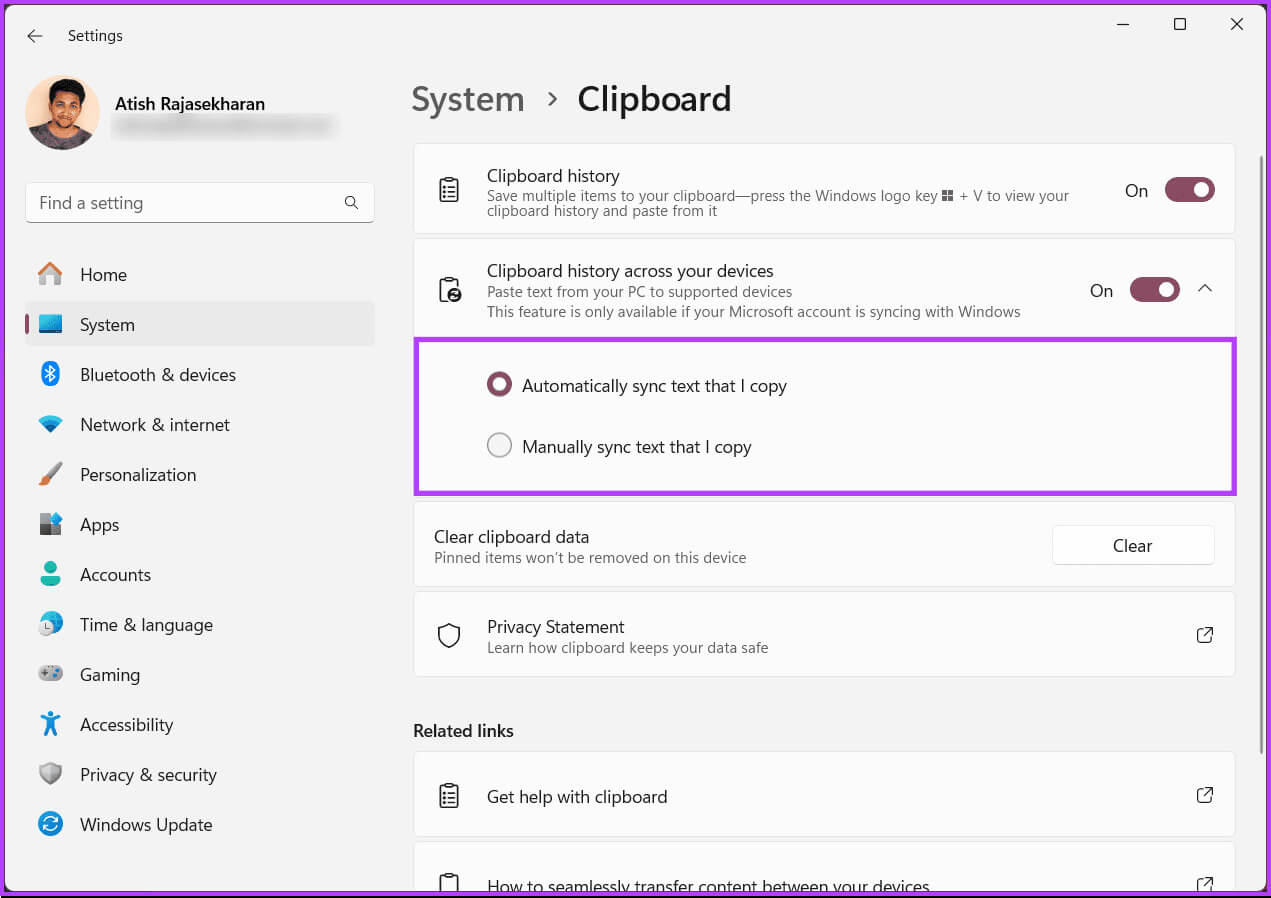Go to Bluetooth & devices

200,374
